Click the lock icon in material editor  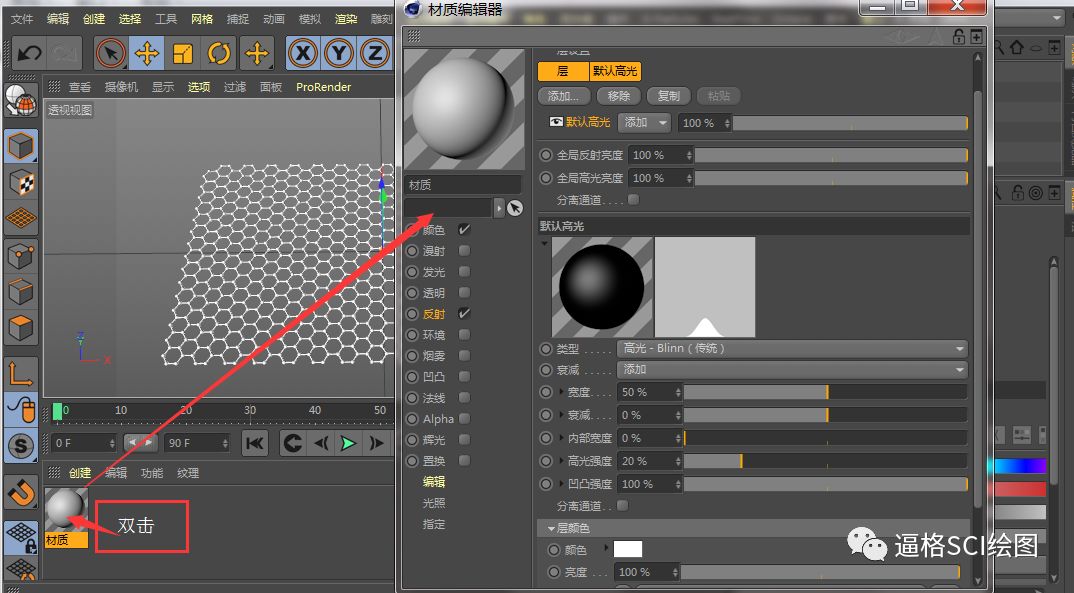pyautogui.click(x=958, y=36)
